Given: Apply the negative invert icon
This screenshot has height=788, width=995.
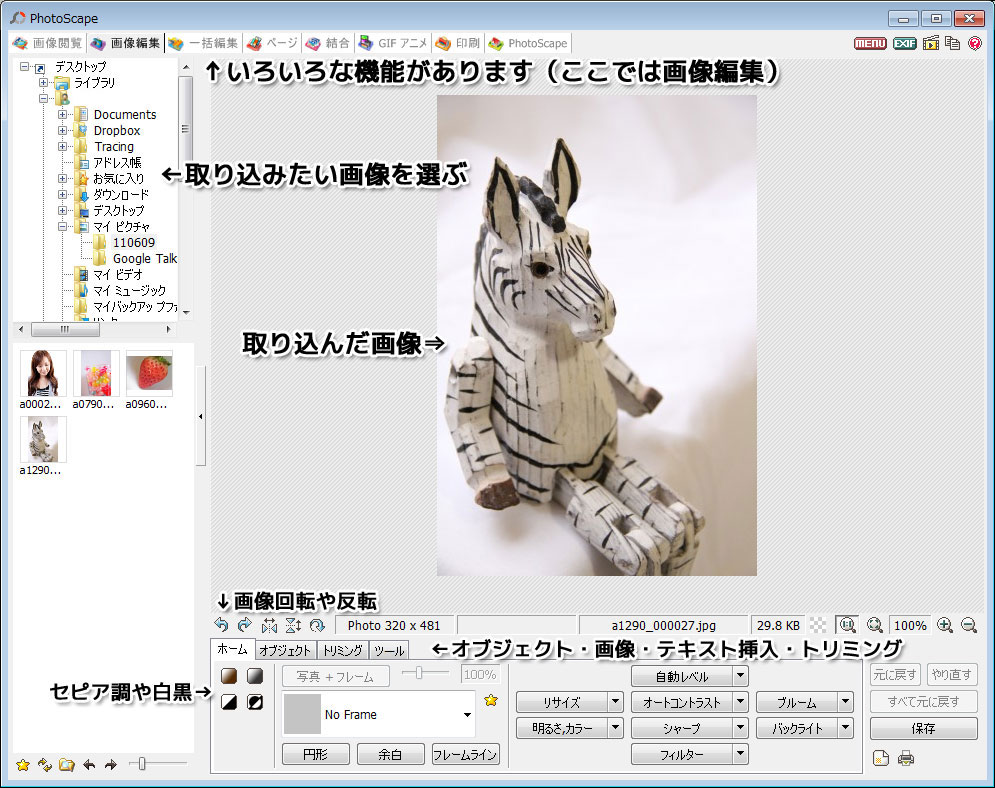Looking at the screenshot, I should 255,702.
